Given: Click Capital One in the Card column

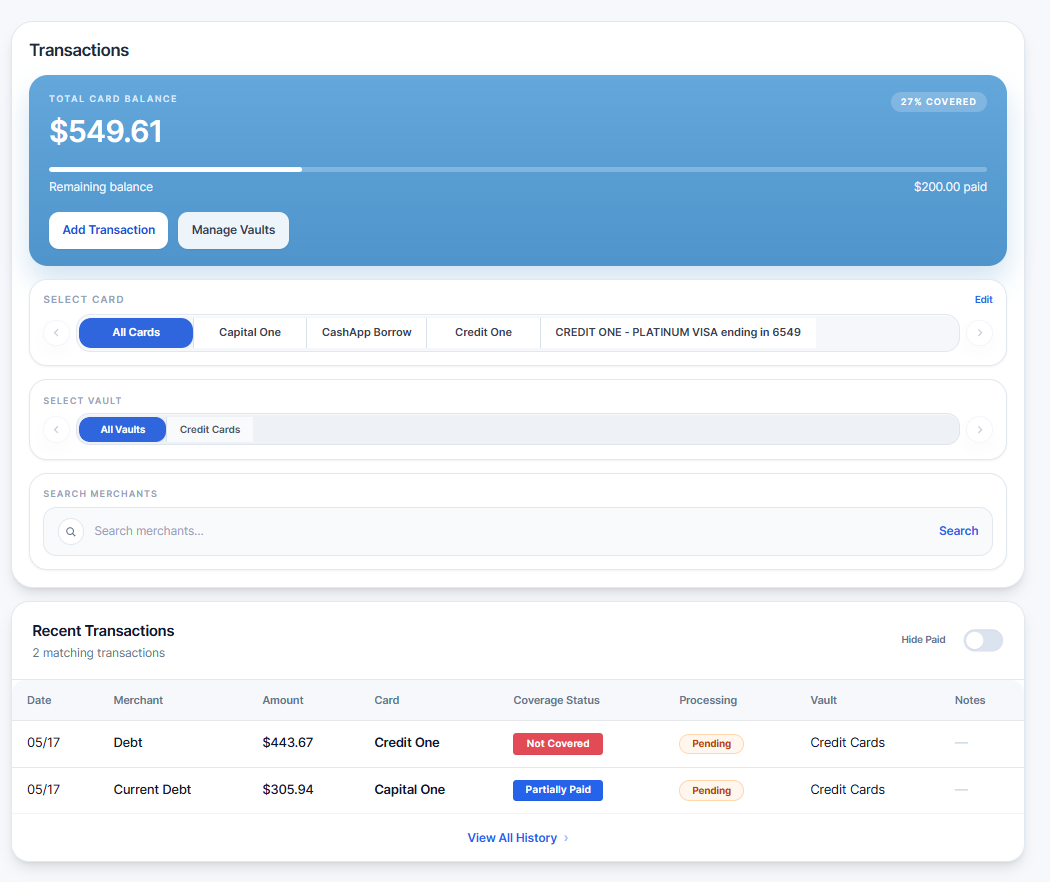Looking at the screenshot, I should pos(409,790).
